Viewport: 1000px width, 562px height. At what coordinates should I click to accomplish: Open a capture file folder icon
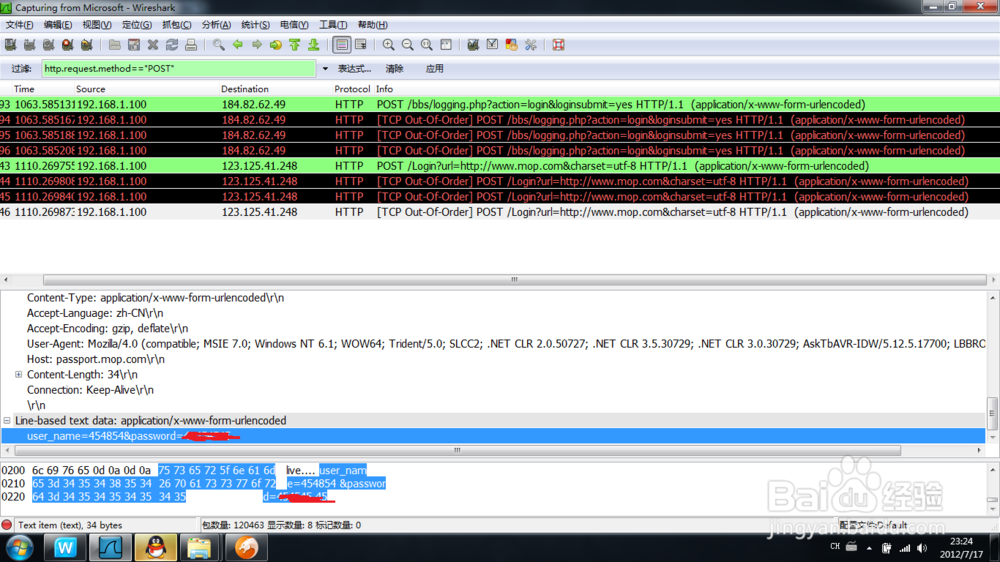coord(114,45)
